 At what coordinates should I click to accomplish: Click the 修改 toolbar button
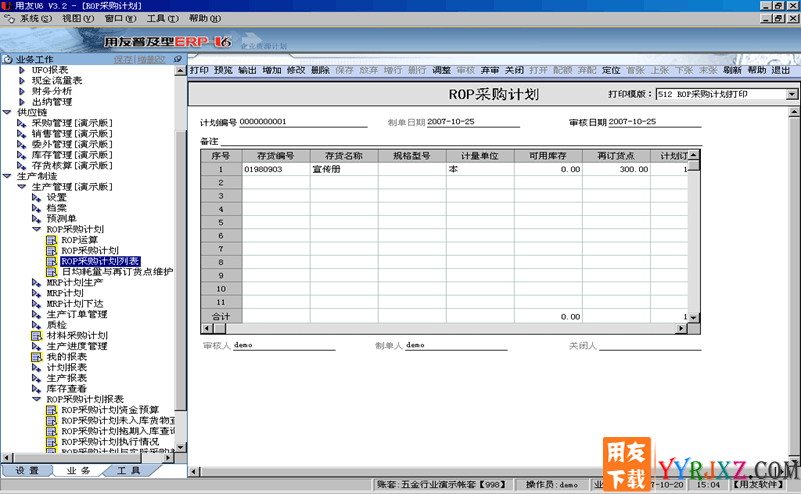pyautogui.click(x=296, y=70)
